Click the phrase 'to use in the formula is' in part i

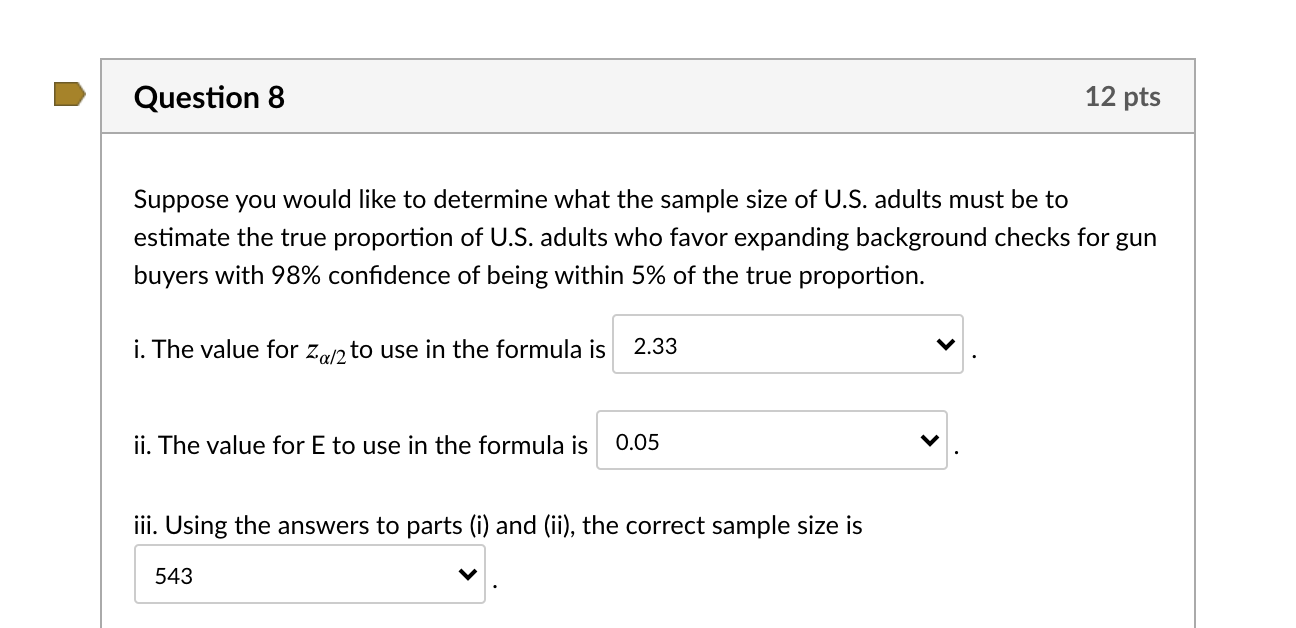point(478,349)
